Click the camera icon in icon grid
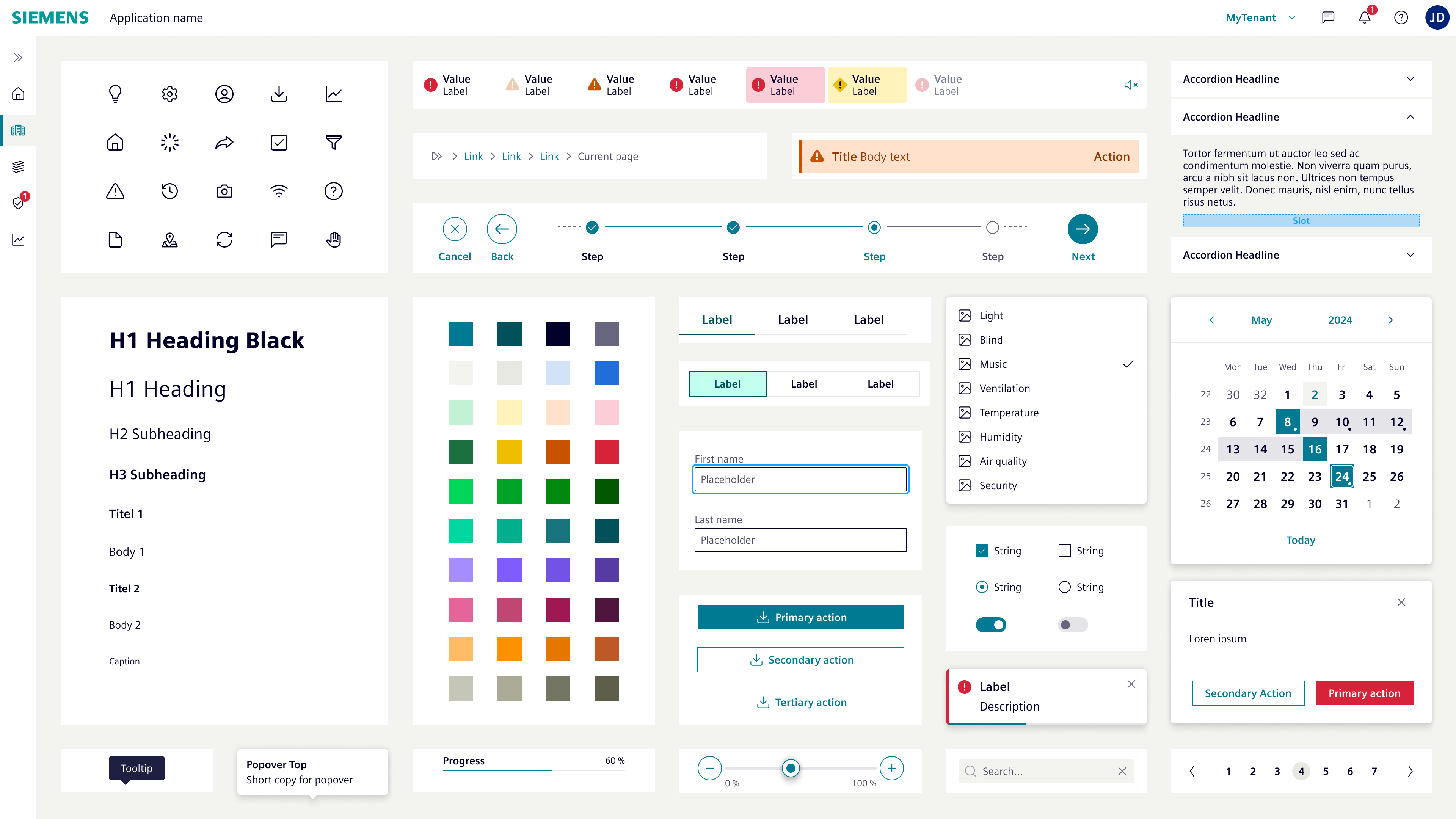Image resolution: width=1456 pixels, height=819 pixels. click(224, 191)
